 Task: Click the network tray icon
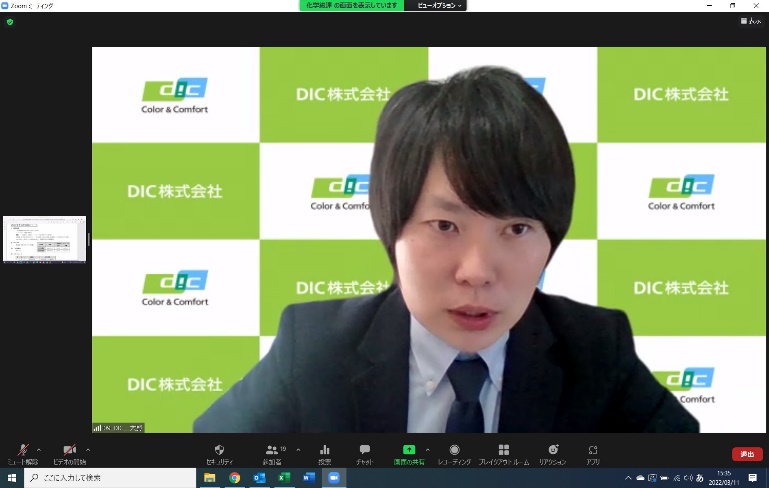[677, 478]
